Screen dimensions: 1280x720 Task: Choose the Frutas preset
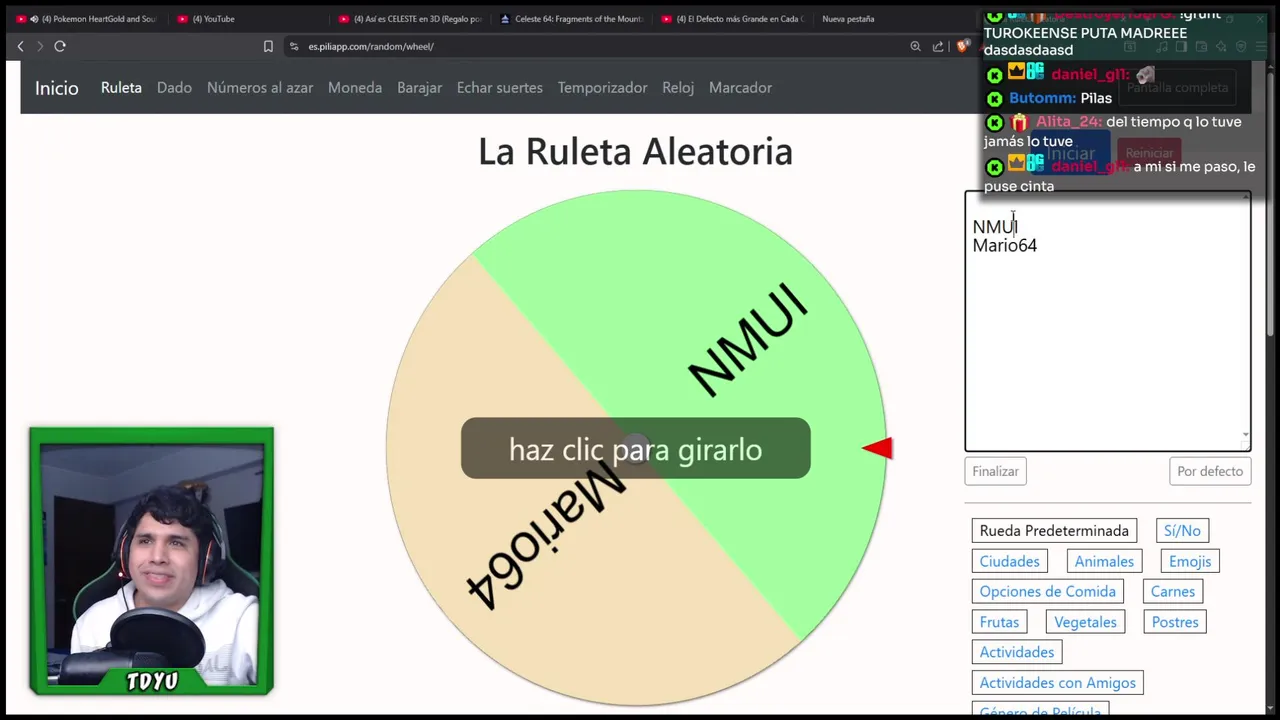pyautogui.click(x=999, y=622)
